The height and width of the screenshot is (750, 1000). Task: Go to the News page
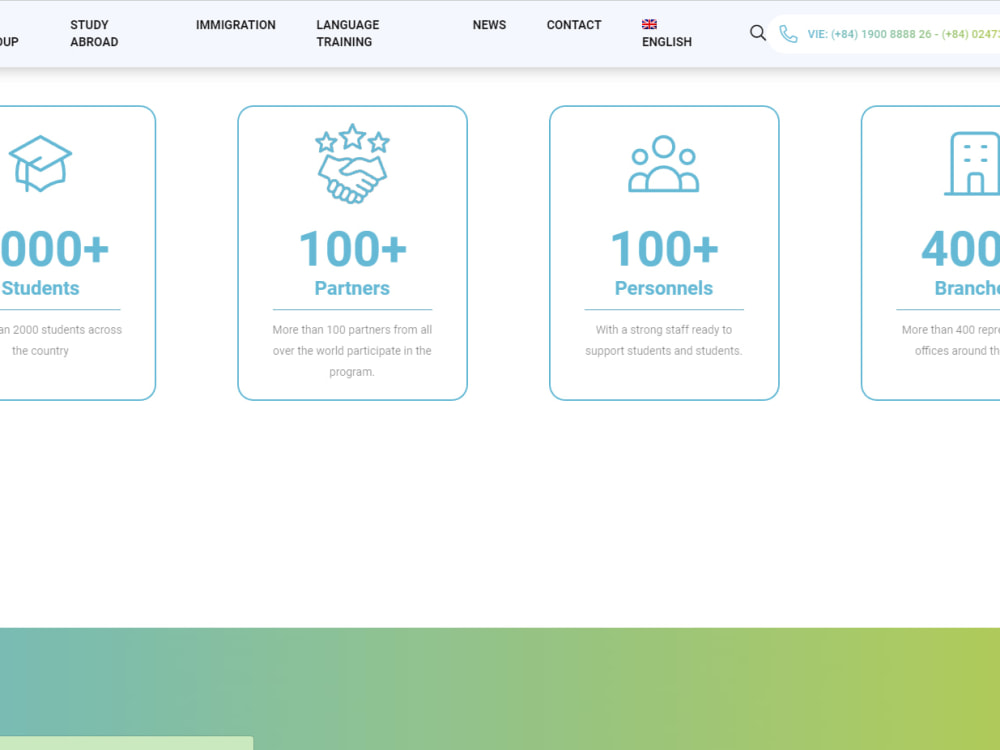click(x=489, y=25)
